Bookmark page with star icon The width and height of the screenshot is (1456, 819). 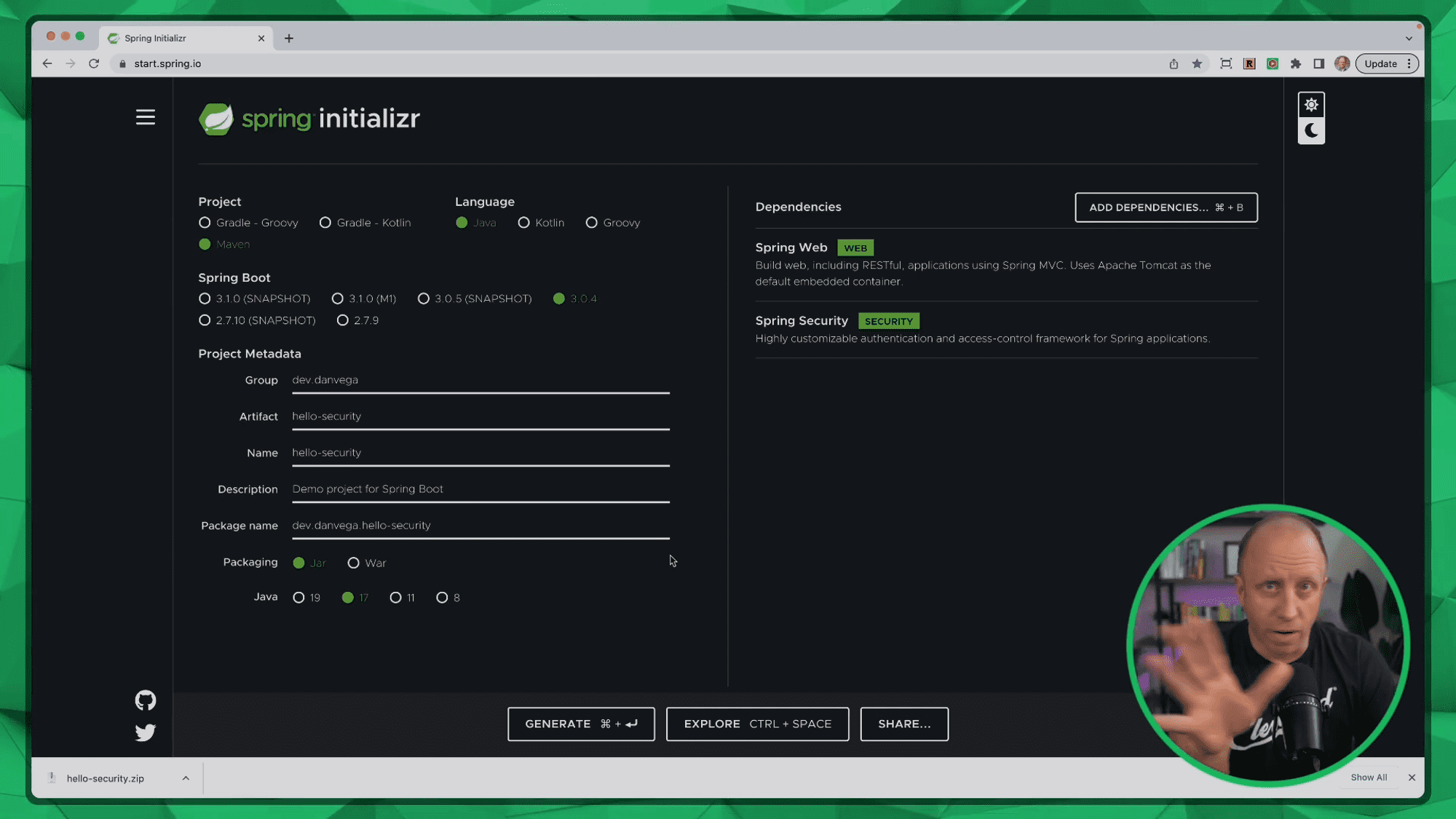[x=1197, y=64]
